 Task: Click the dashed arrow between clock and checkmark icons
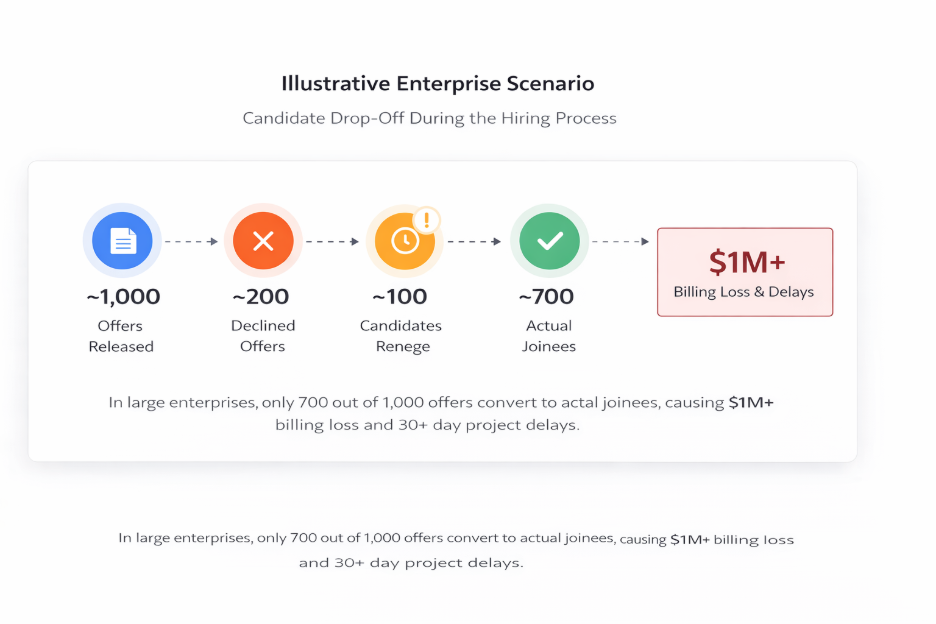pyautogui.click(x=474, y=241)
